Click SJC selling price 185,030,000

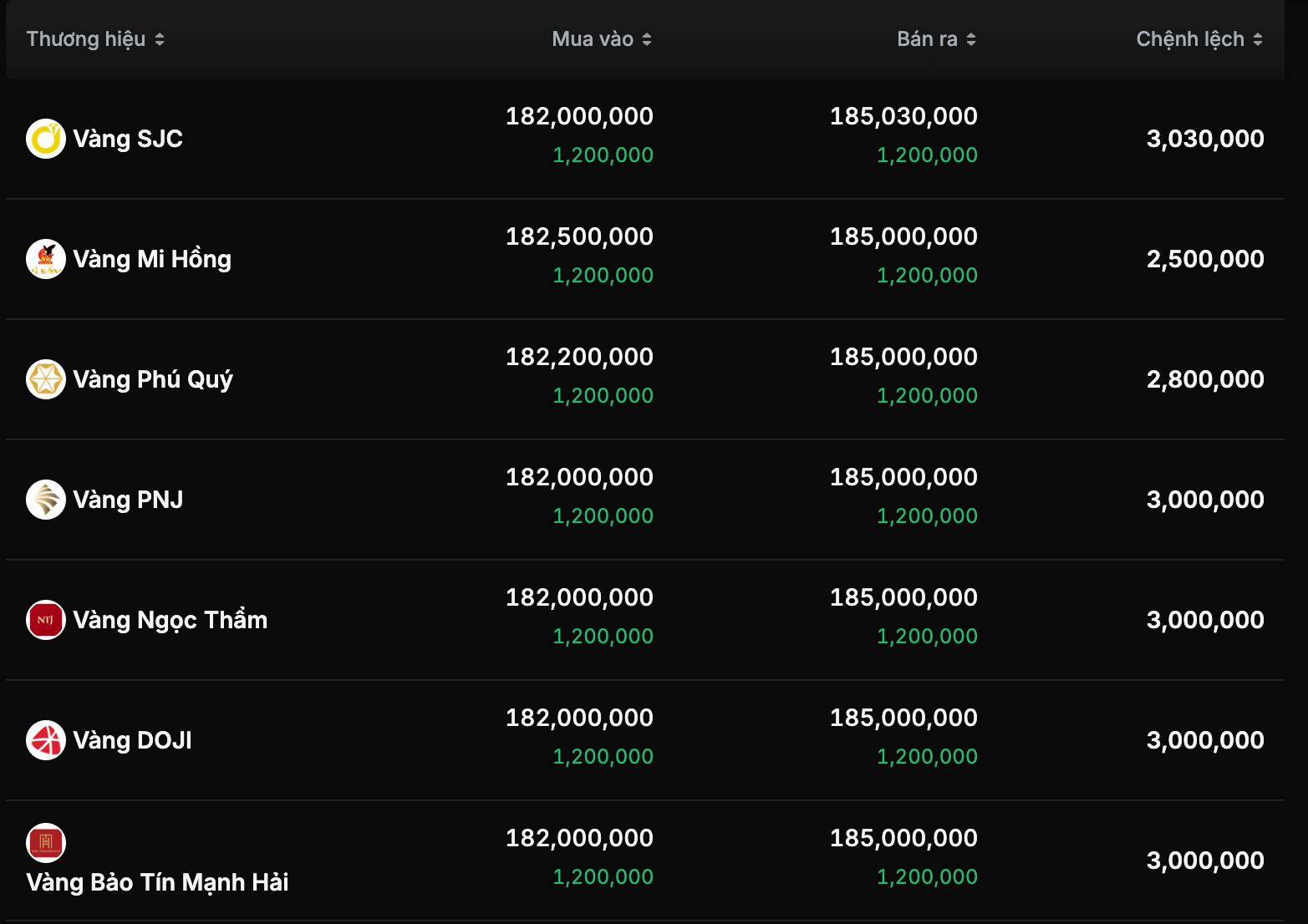(x=903, y=116)
